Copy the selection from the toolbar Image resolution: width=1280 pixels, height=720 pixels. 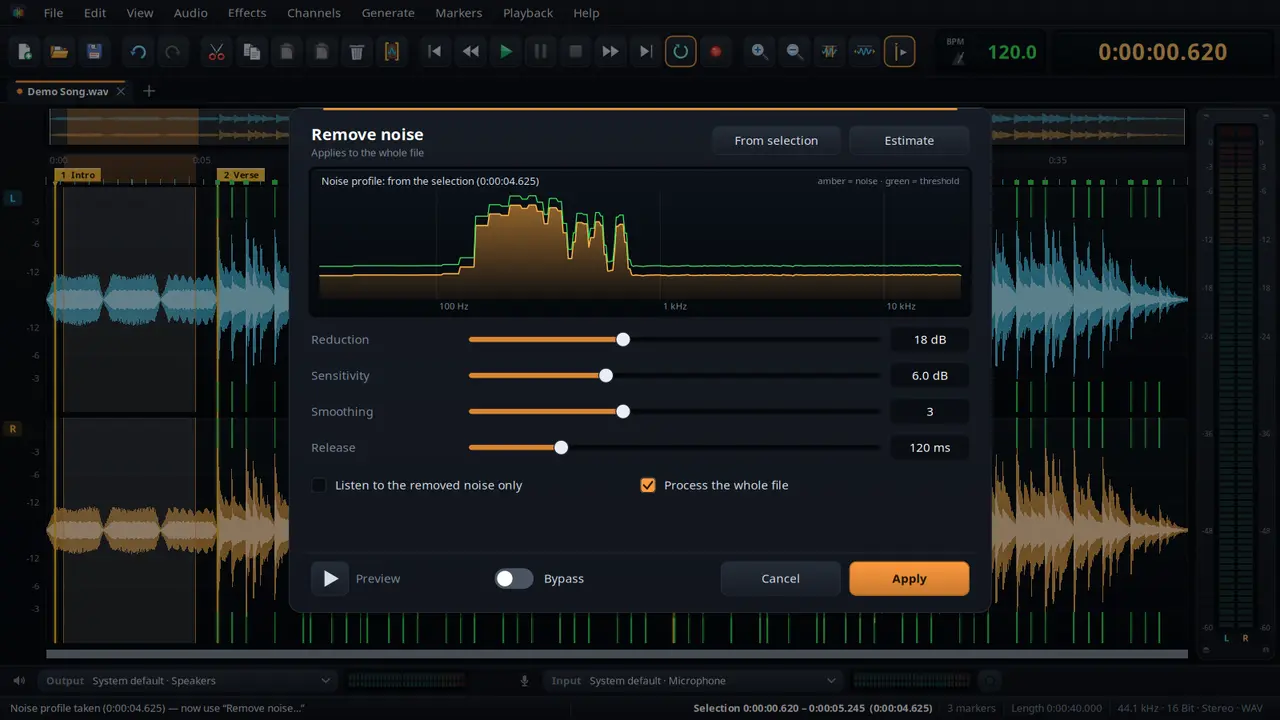251,52
